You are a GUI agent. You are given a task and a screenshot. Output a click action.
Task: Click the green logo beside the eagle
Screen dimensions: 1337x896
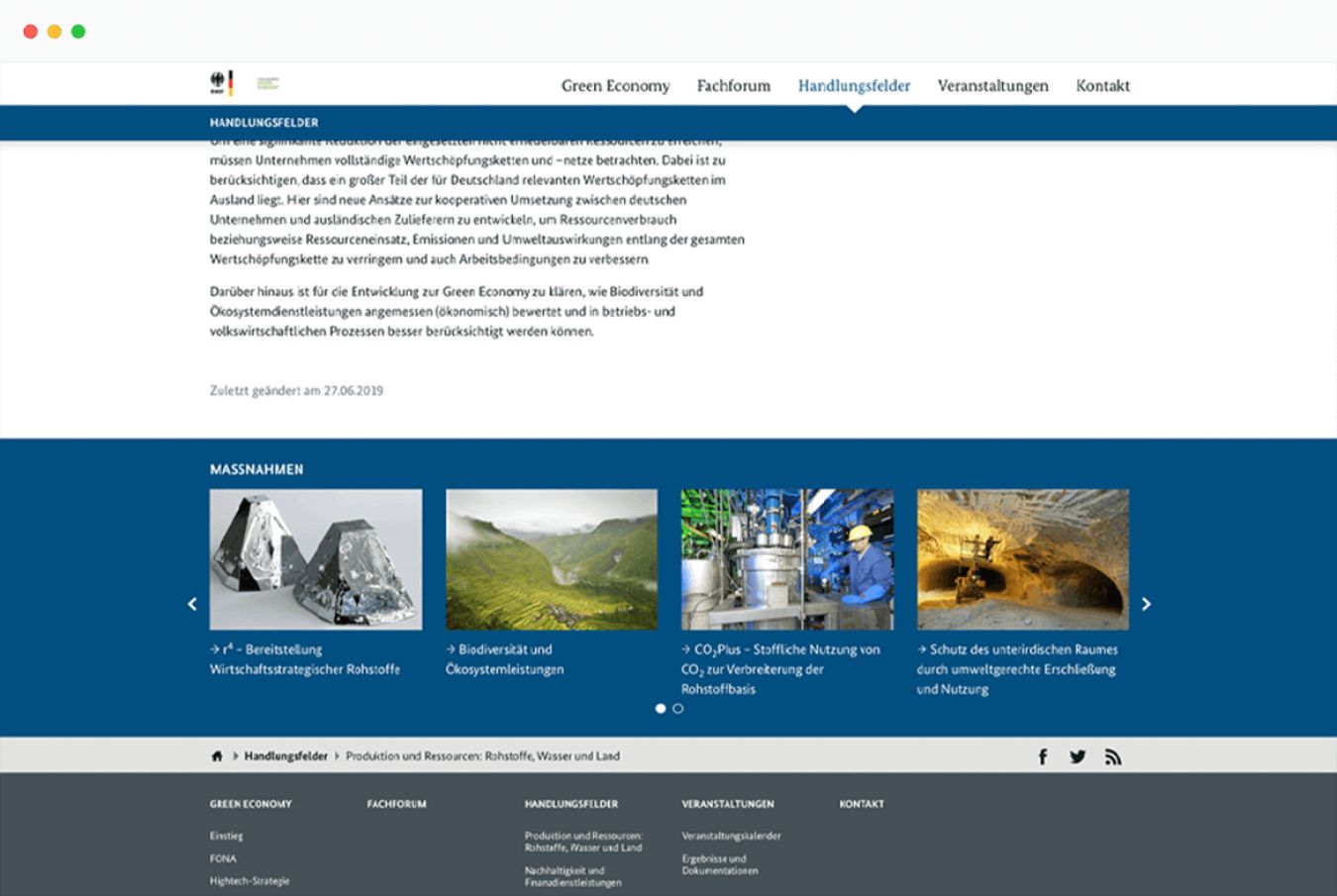click(267, 84)
